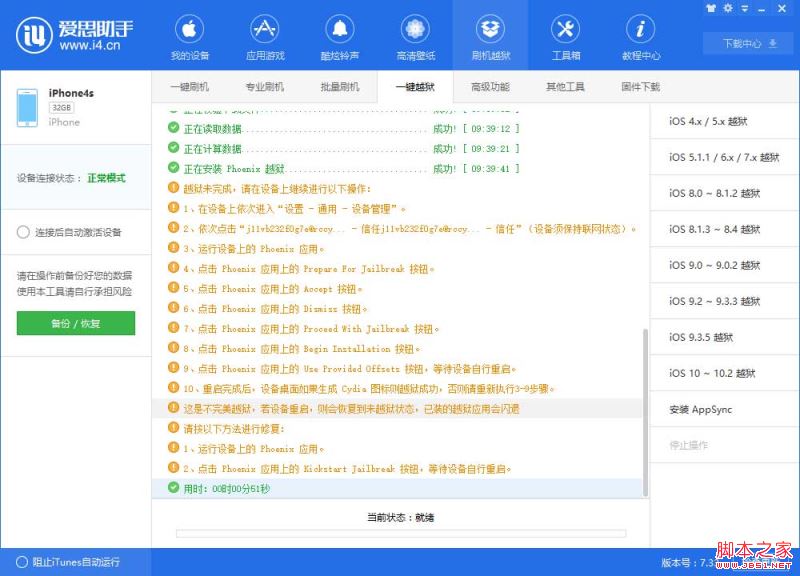Click warning icon beside Use Provided Offsets step
Viewport: 800px width, 576px height.
(173, 367)
